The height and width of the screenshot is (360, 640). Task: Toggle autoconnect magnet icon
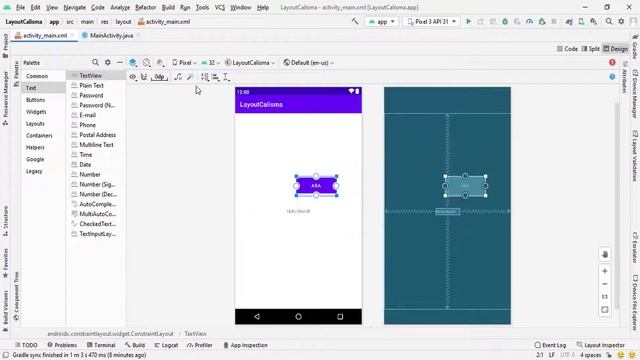pyautogui.click(x=144, y=77)
